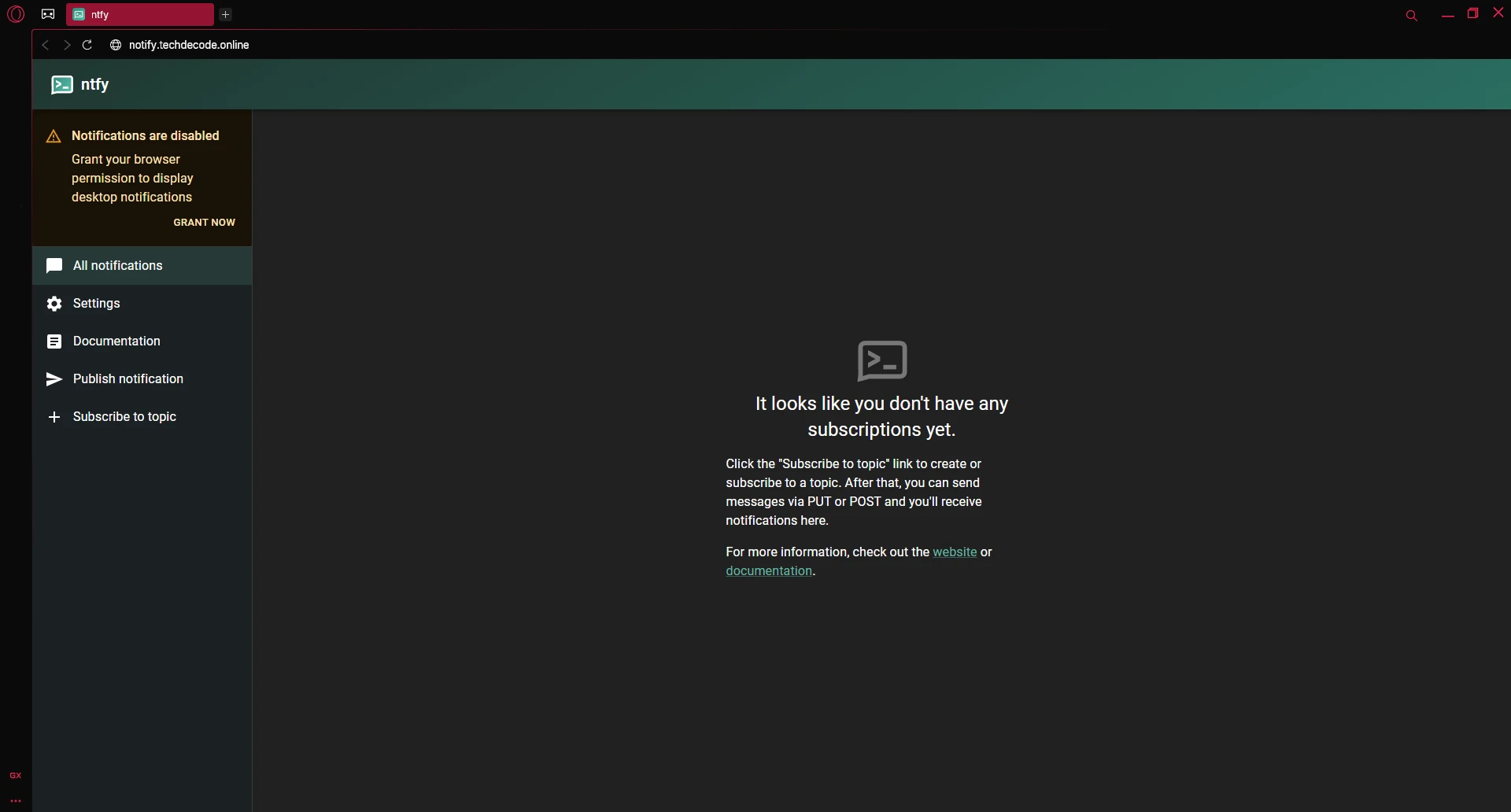Go back with the browser back arrow
The height and width of the screenshot is (812, 1511).
[x=46, y=45]
